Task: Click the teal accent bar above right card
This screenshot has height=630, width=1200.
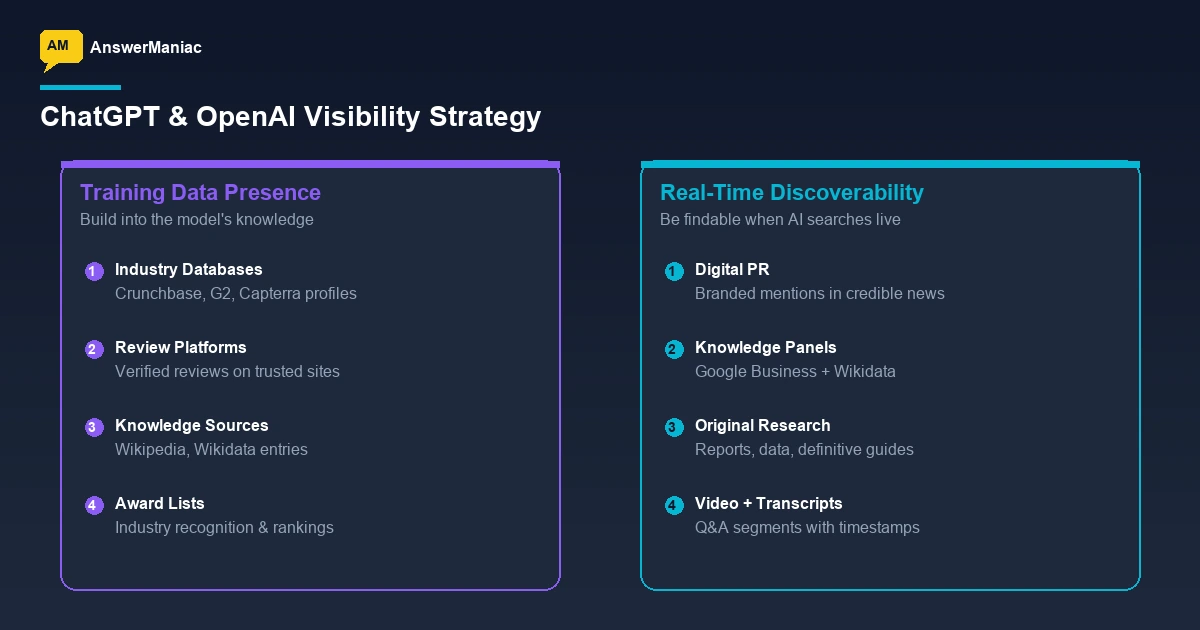Action: coord(890,162)
